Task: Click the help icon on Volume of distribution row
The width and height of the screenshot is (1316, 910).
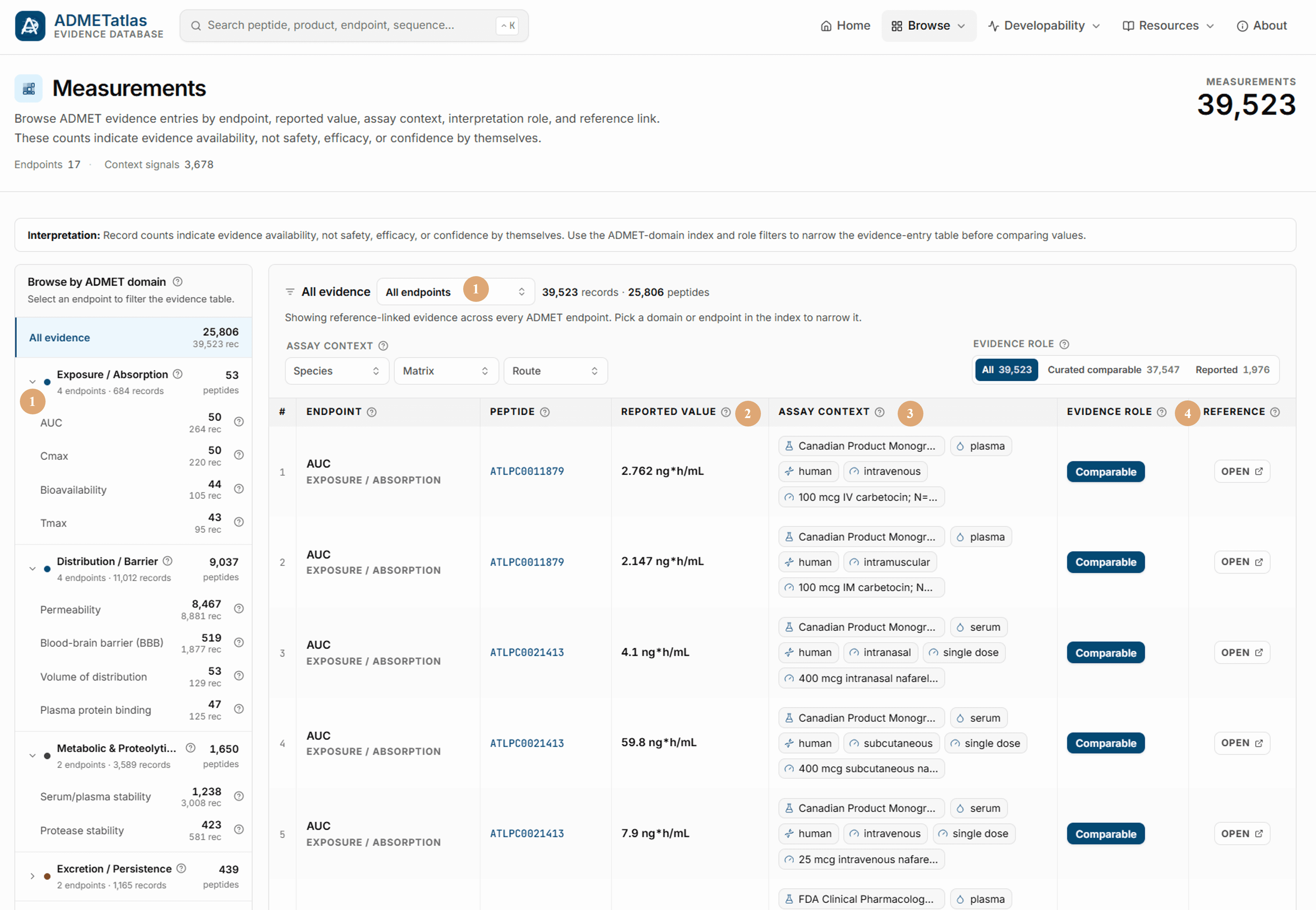Action: pos(239,676)
